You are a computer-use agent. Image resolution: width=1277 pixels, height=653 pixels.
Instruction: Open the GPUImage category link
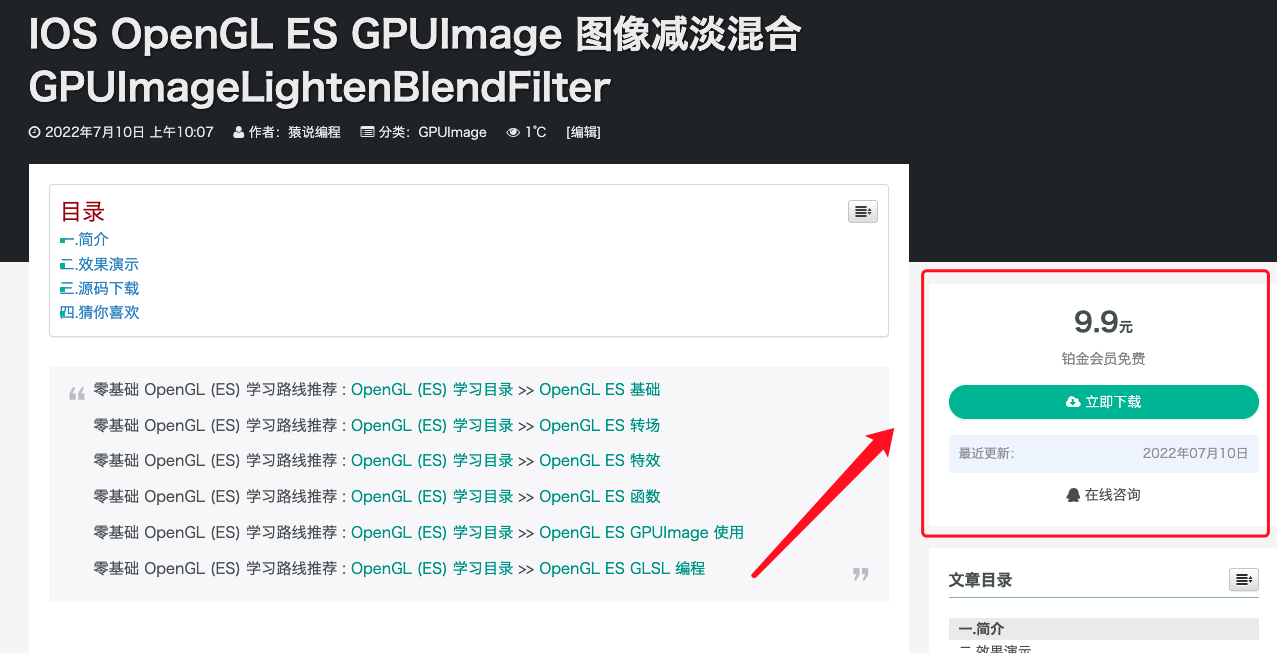[451, 131]
